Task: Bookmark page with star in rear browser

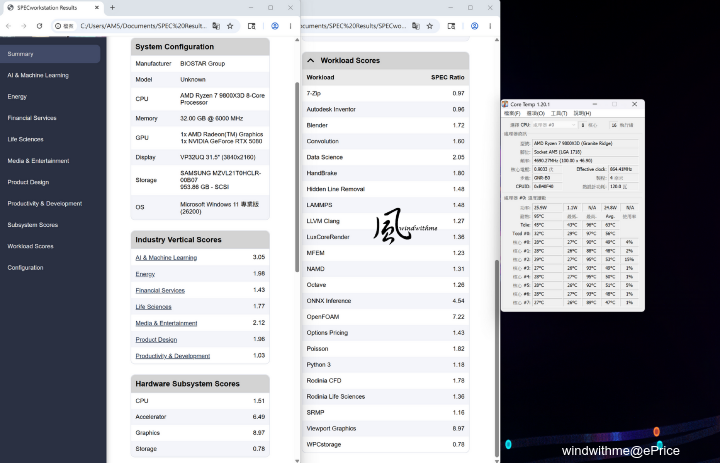Action: point(430,26)
